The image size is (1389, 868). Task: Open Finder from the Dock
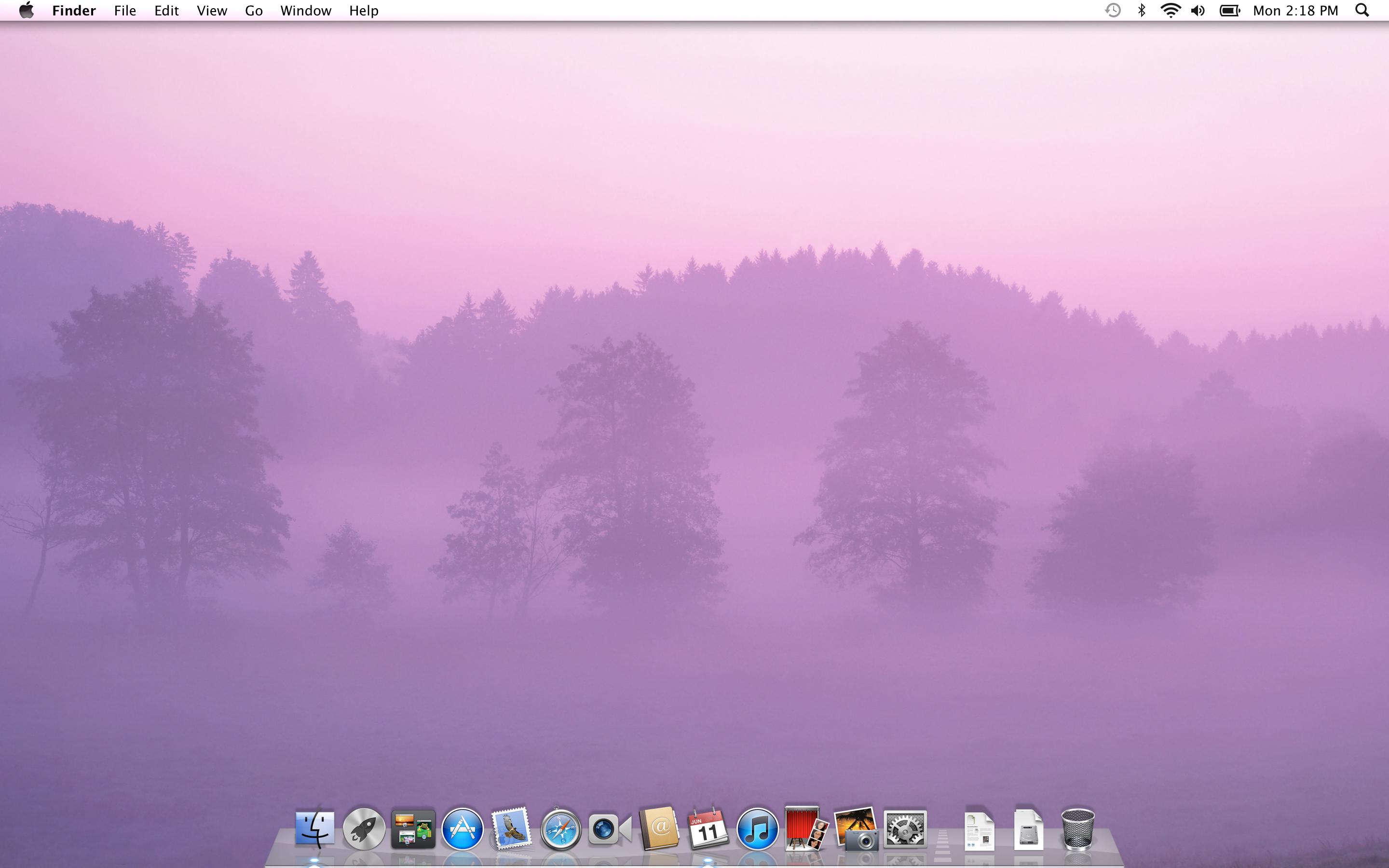314,829
